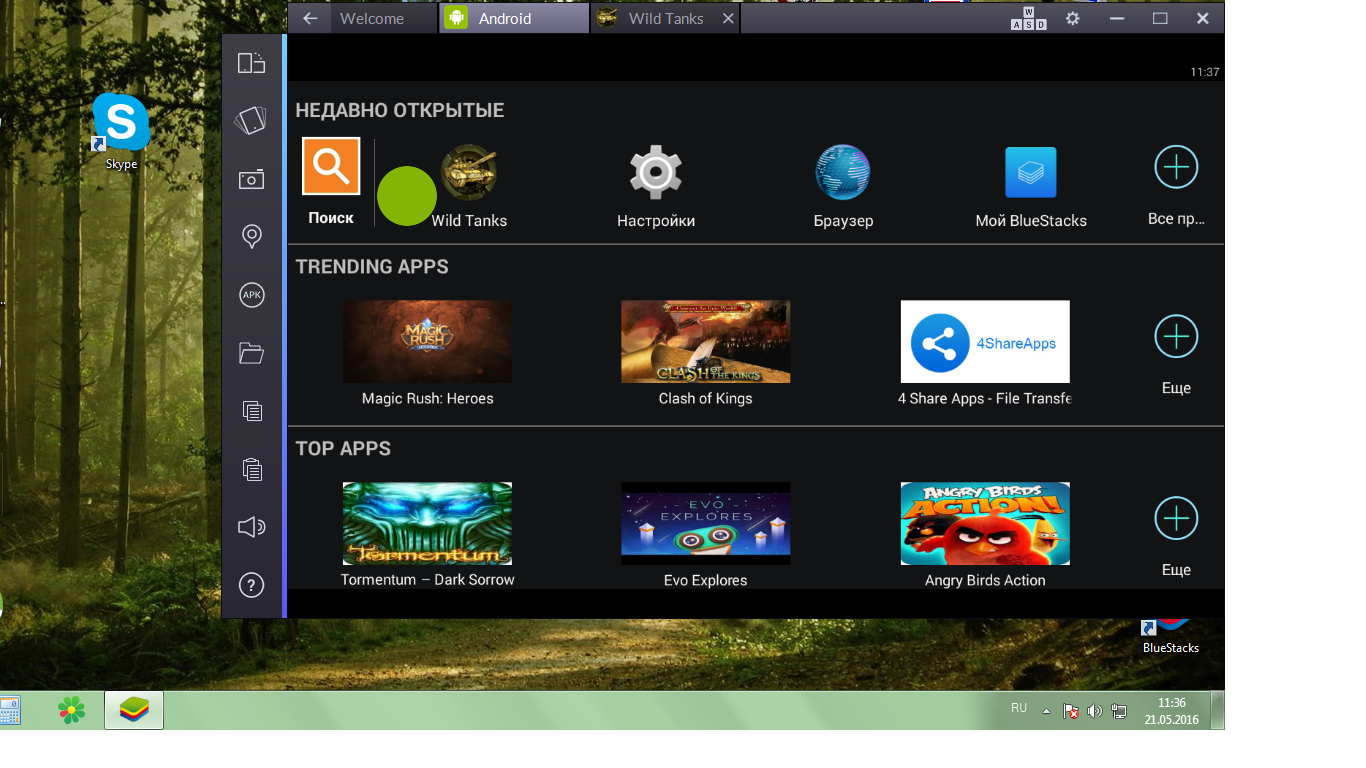Switch to the Android tab
Viewport: 1366px width, 768px height.
click(514, 18)
